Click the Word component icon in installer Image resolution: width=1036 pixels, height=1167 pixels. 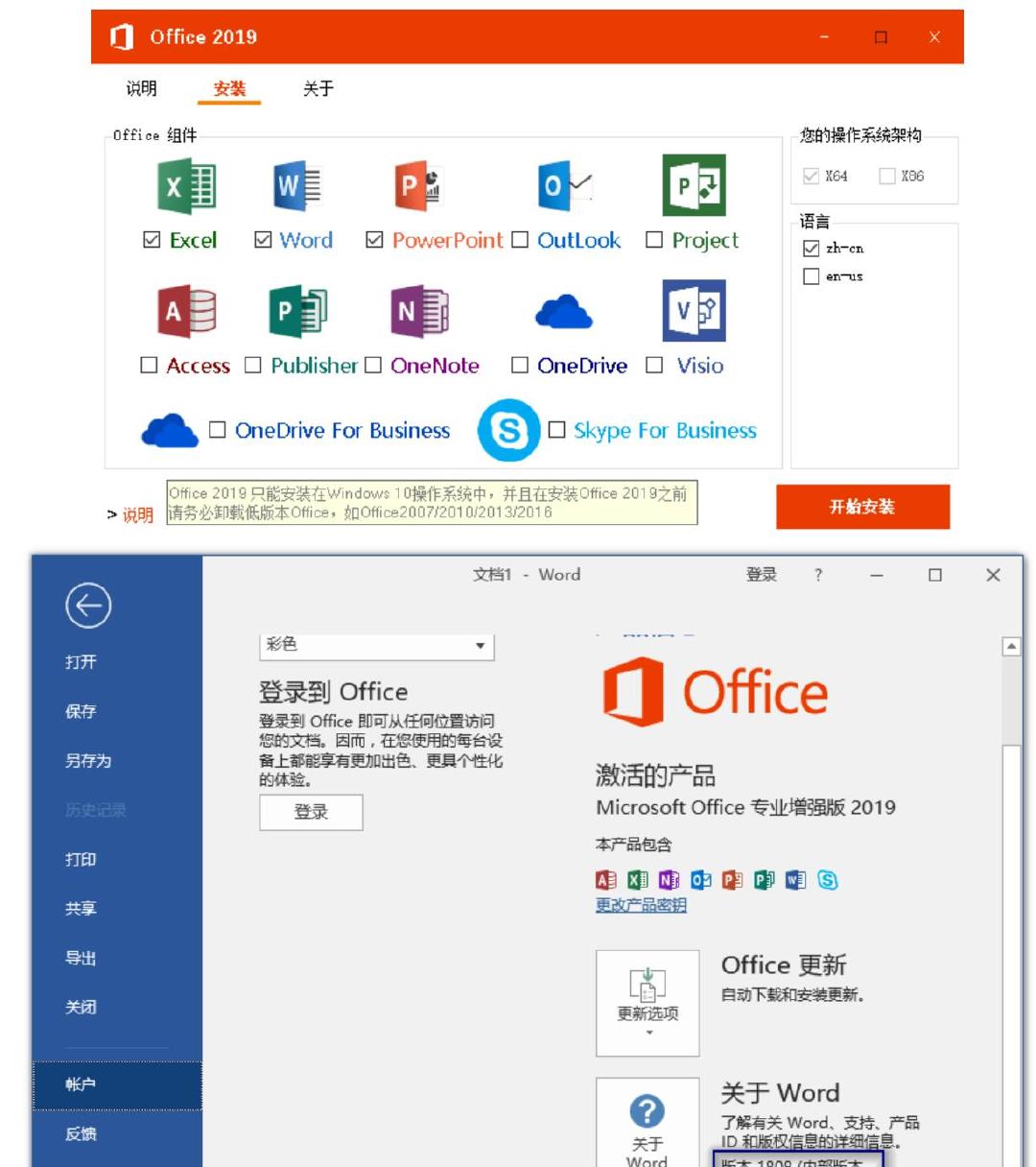(x=297, y=185)
